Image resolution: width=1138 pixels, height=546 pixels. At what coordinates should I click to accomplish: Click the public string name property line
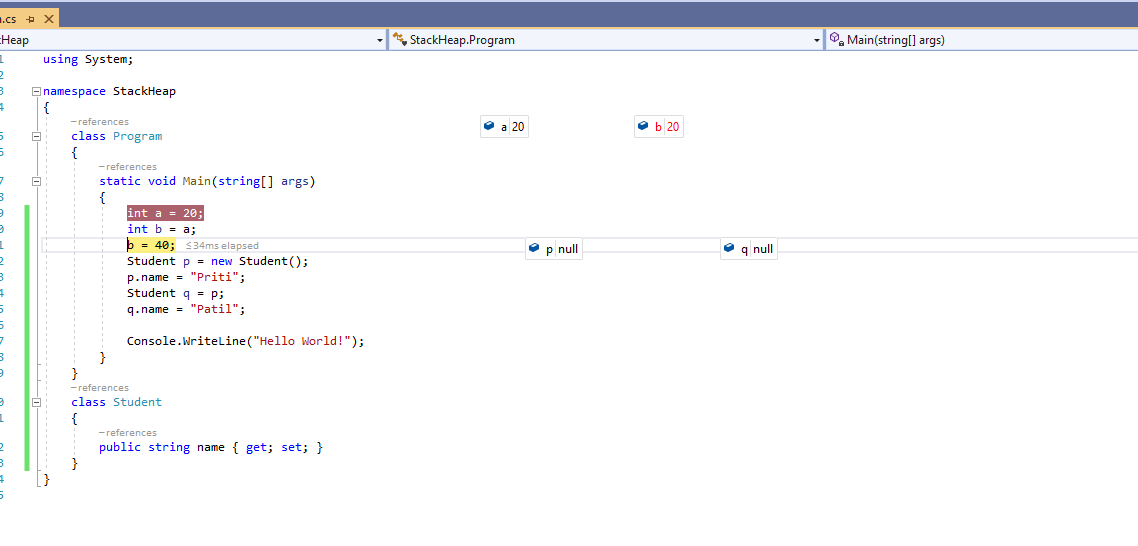coord(211,448)
